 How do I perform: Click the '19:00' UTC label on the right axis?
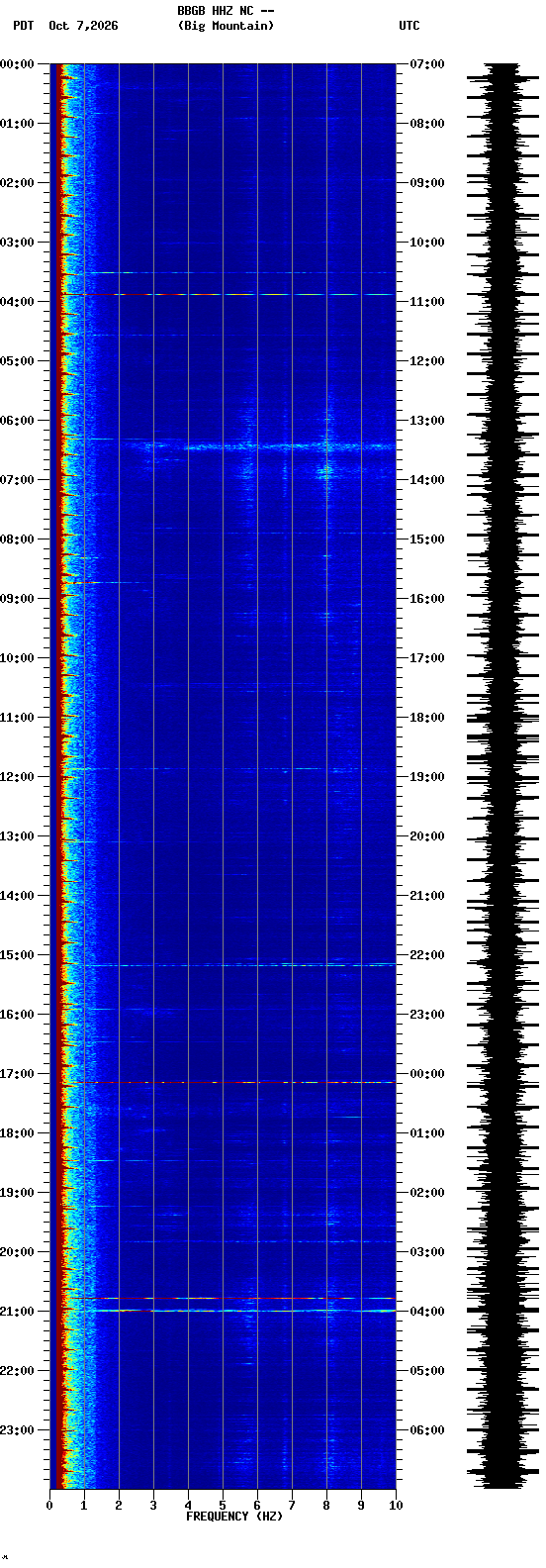(x=426, y=777)
